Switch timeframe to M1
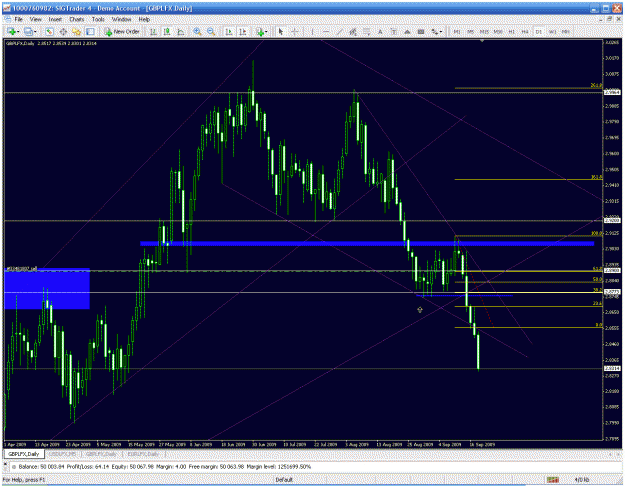The width and height of the screenshot is (625, 486). pos(457,31)
